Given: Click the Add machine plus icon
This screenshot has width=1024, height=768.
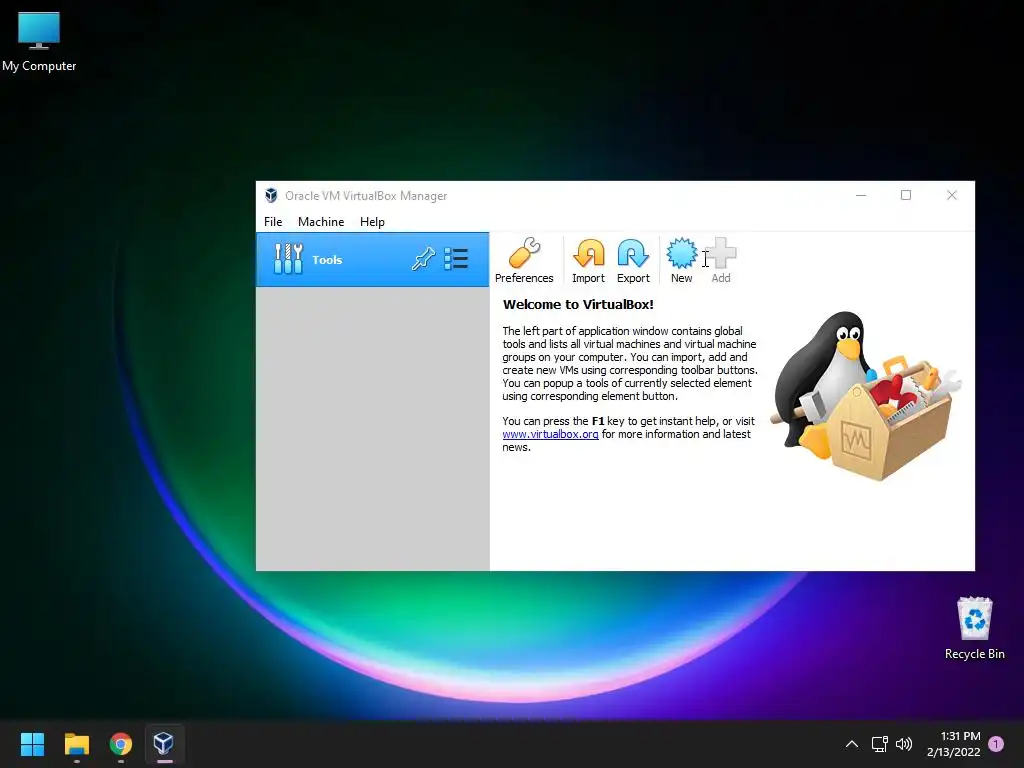Looking at the screenshot, I should pos(721,260).
